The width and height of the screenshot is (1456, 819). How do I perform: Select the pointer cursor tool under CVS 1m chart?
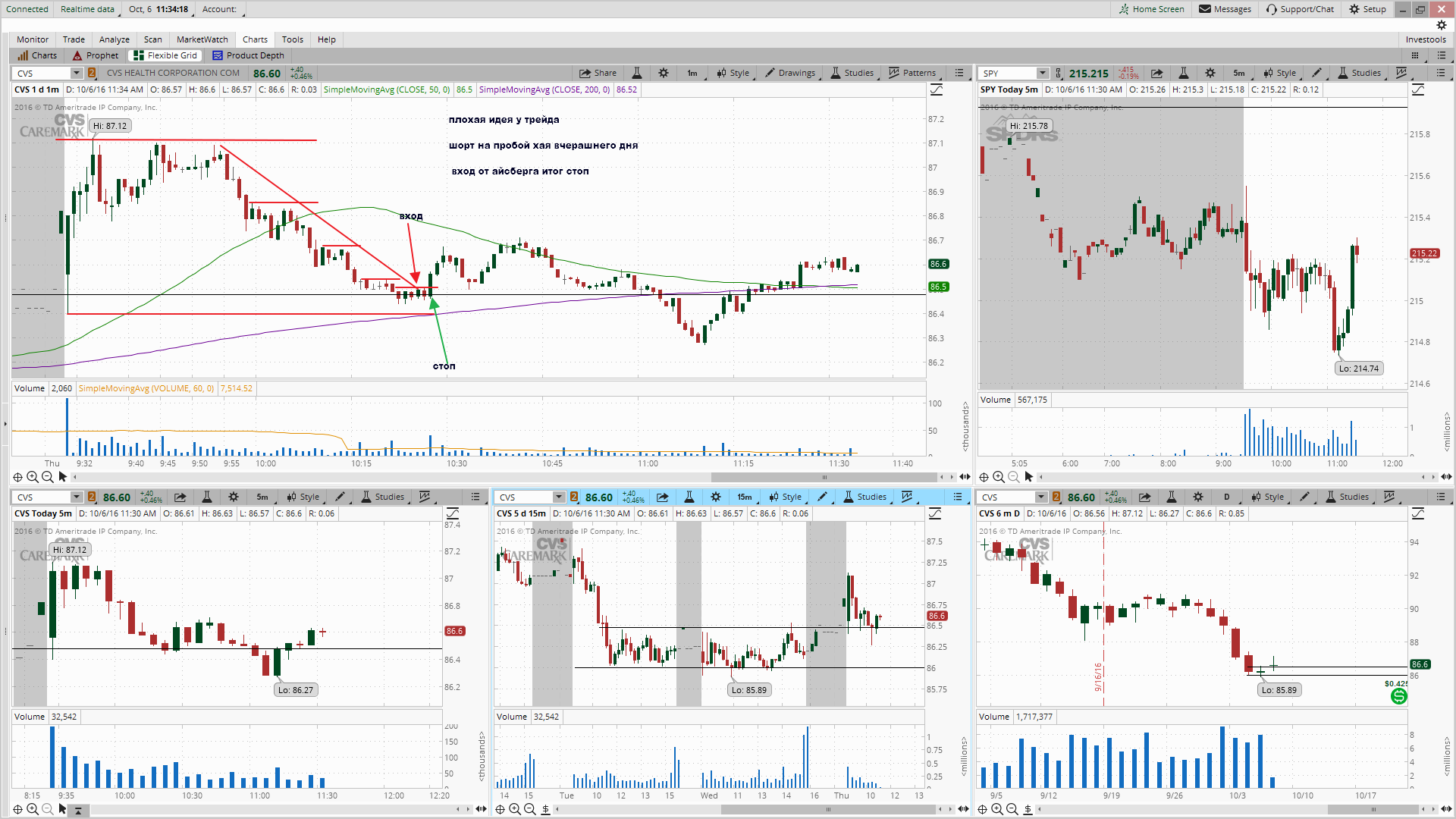(x=63, y=477)
